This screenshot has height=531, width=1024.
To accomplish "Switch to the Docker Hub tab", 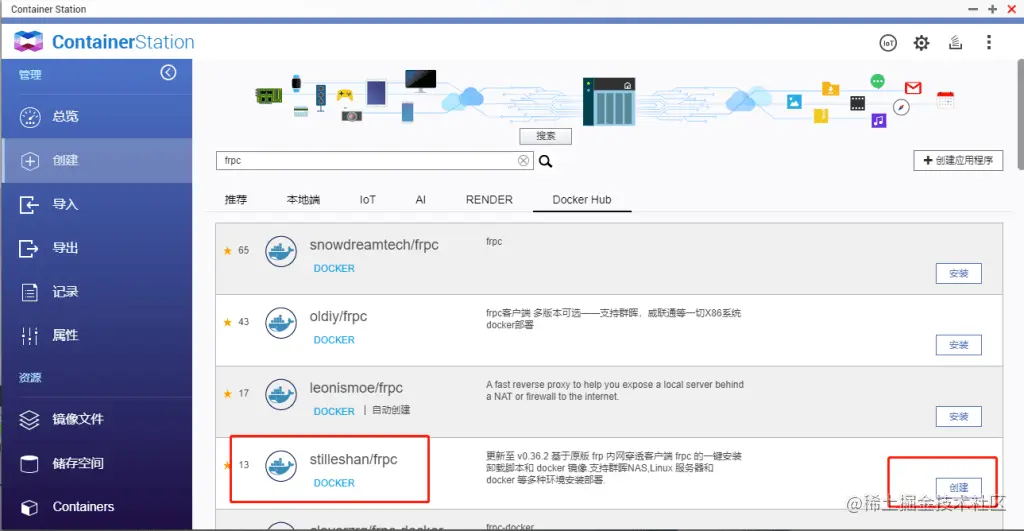I will click(582, 200).
